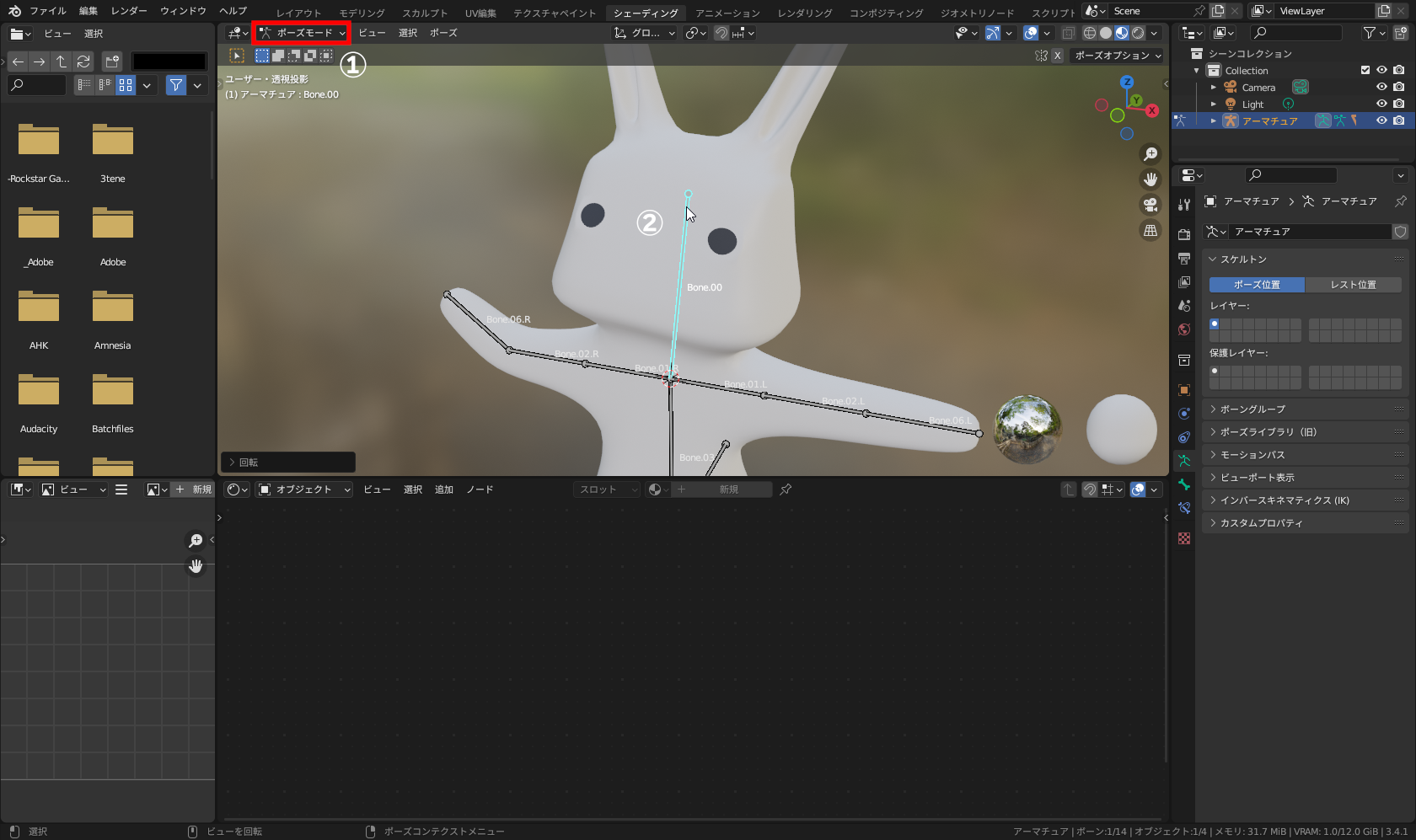Toggle X-ray display in viewport header

[1068, 33]
